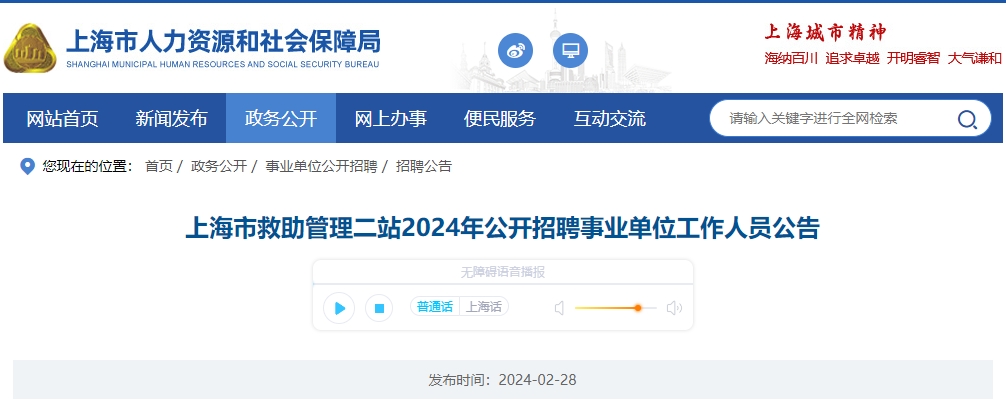Switch voice to 上海话

[x=484, y=307]
